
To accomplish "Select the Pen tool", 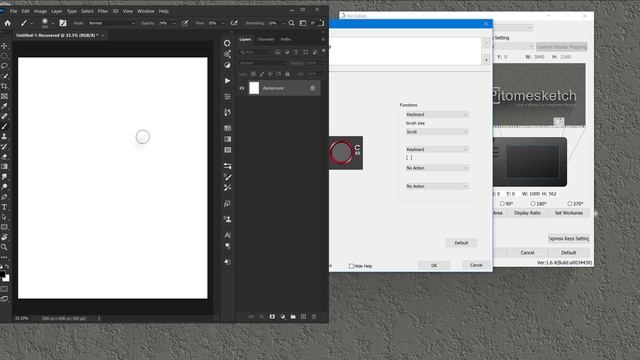I will [x=4, y=197].
